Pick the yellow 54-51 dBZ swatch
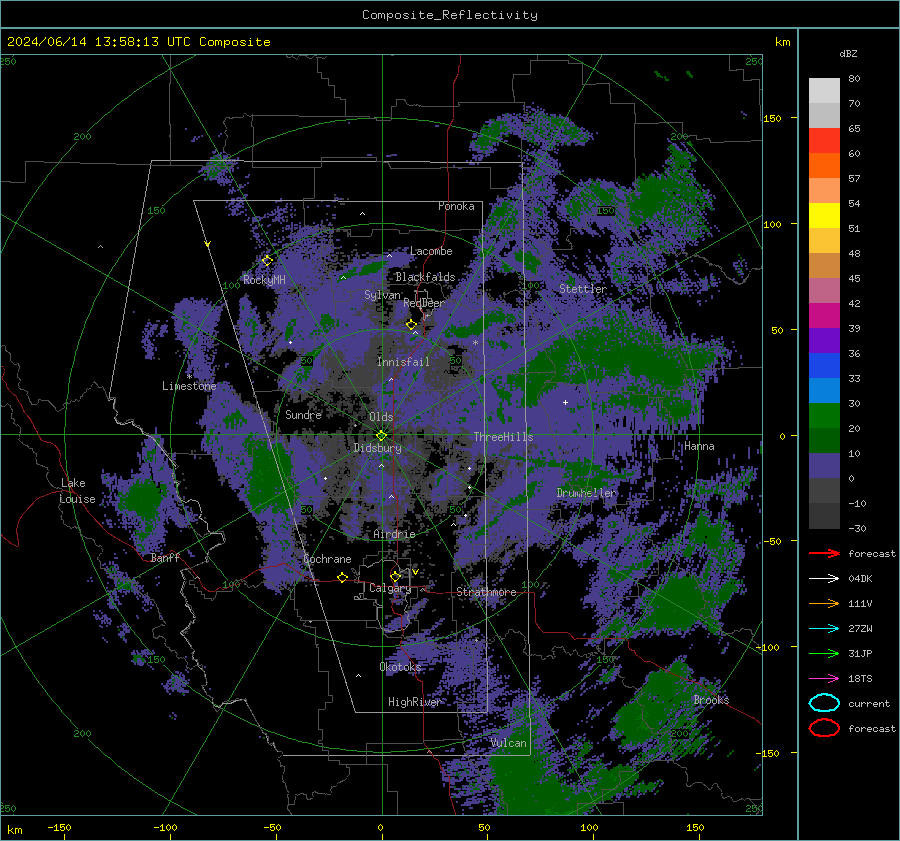900x841 pixels. click(824, 216)
